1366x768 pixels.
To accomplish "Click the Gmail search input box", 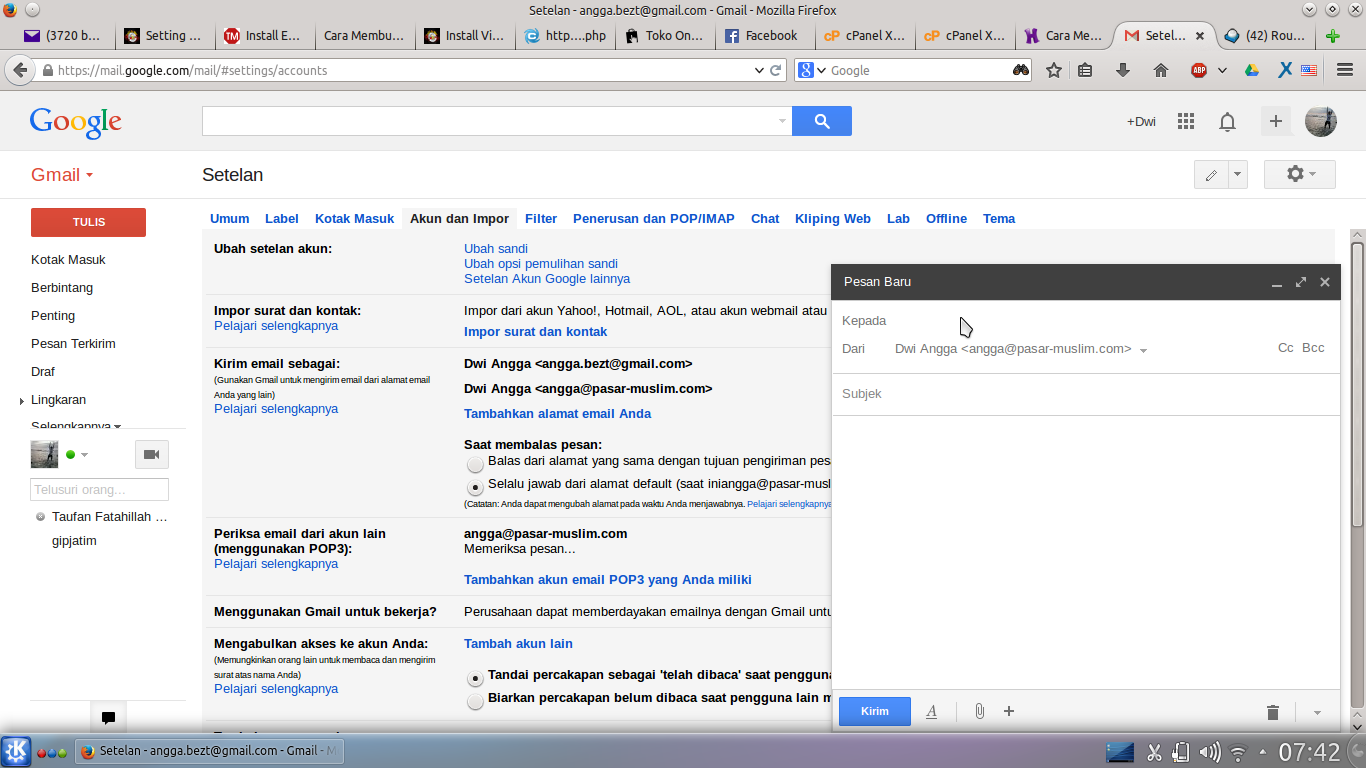I will pyautogui.click(x=497, y=121).
